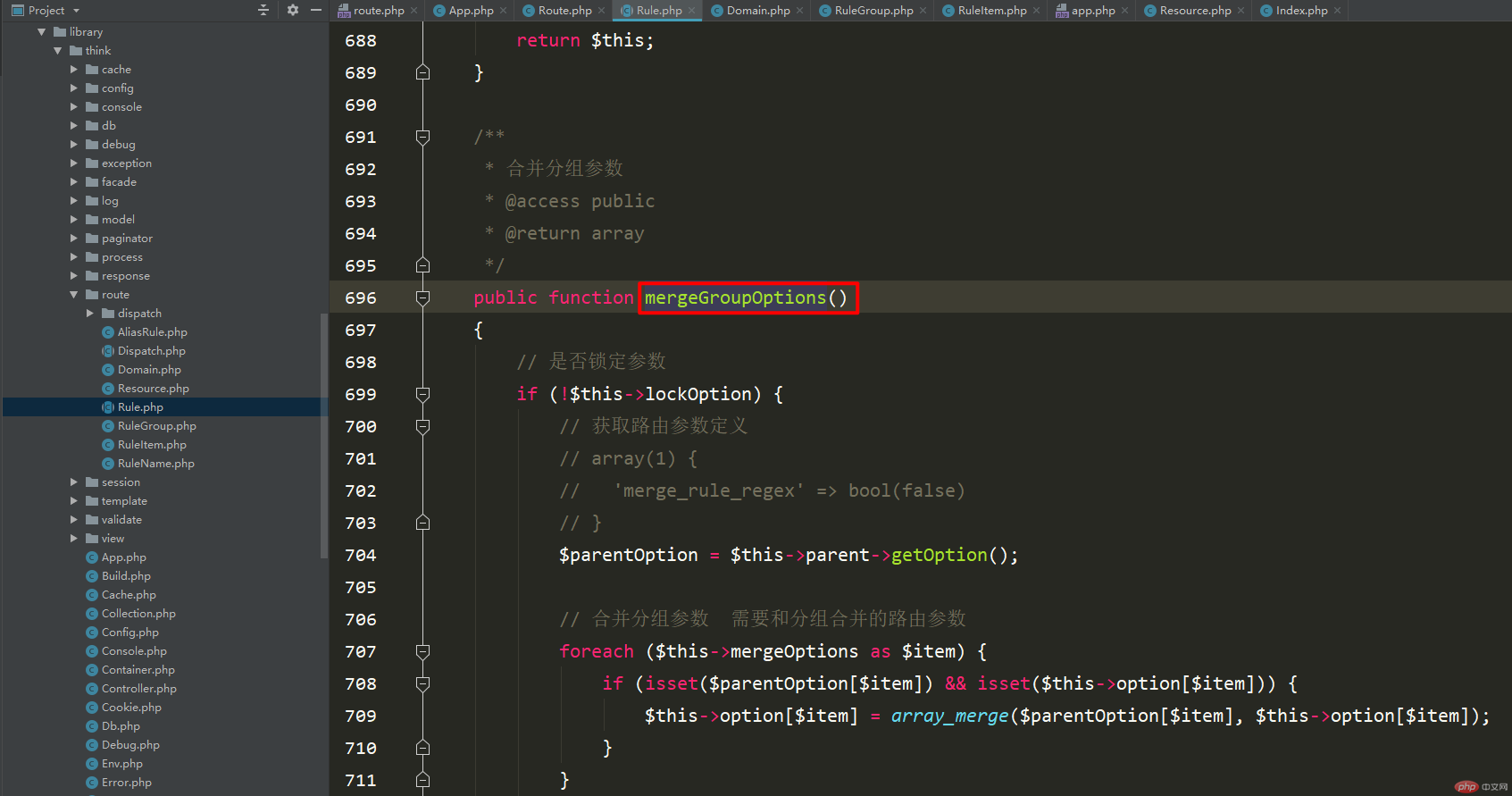1512x796 pixels.
Task: Click the array_merge function call
Action: coord(949,716)
